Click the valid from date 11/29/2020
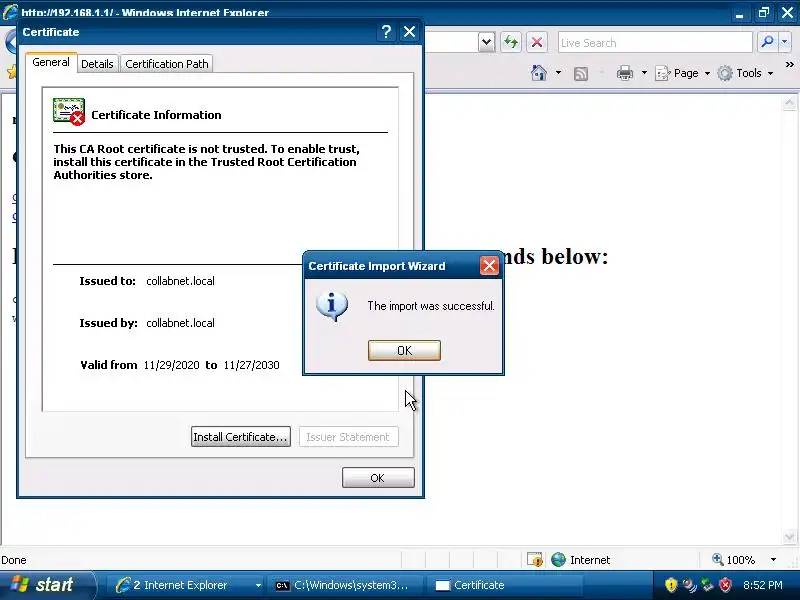The width and height of the screenshot is (800, 600). [x=171, y=365]
